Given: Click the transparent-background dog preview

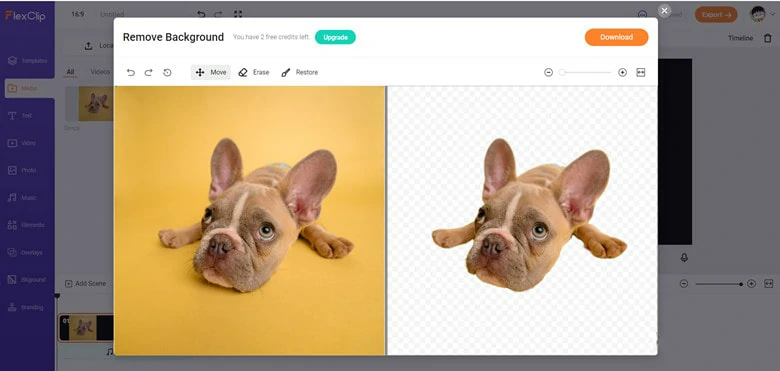Looking at the screenshot, I should pyautogui.click(x=522, y=220).
